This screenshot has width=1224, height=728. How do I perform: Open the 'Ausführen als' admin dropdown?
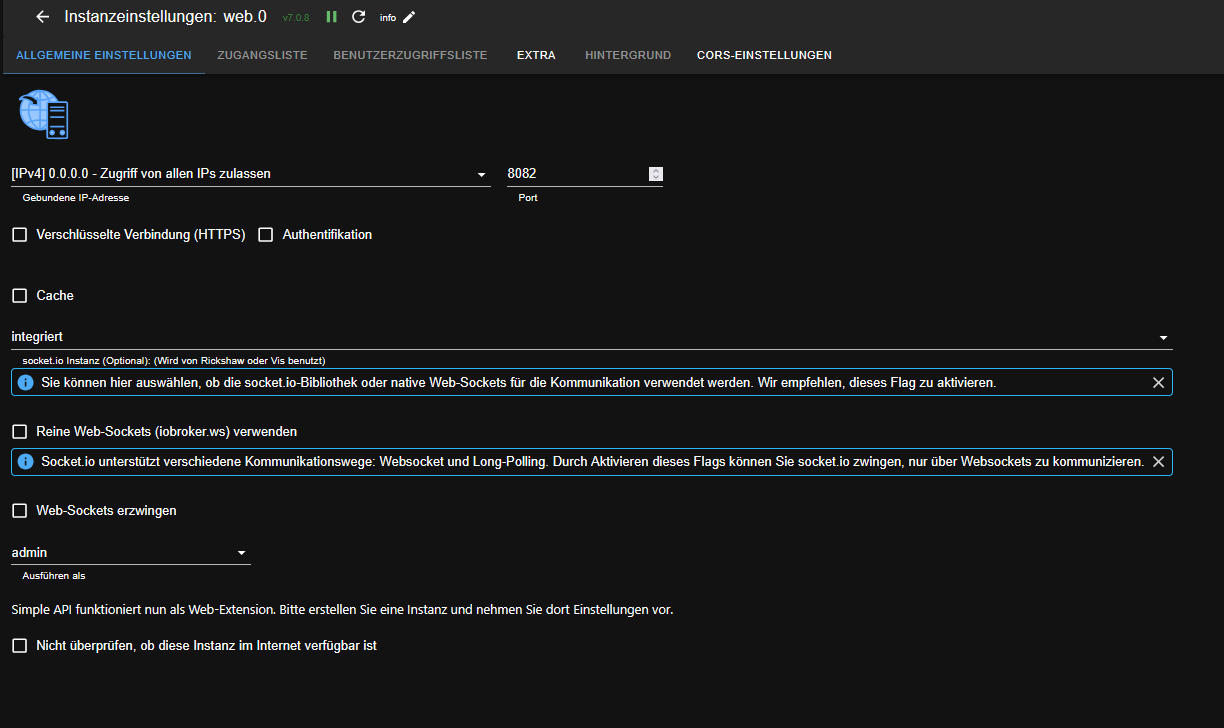131,552
